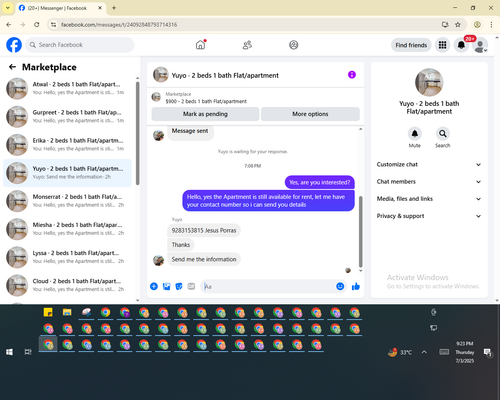Open Sticky Notes in the taskbar
500x400 pixels.
(x=48, y=312)
